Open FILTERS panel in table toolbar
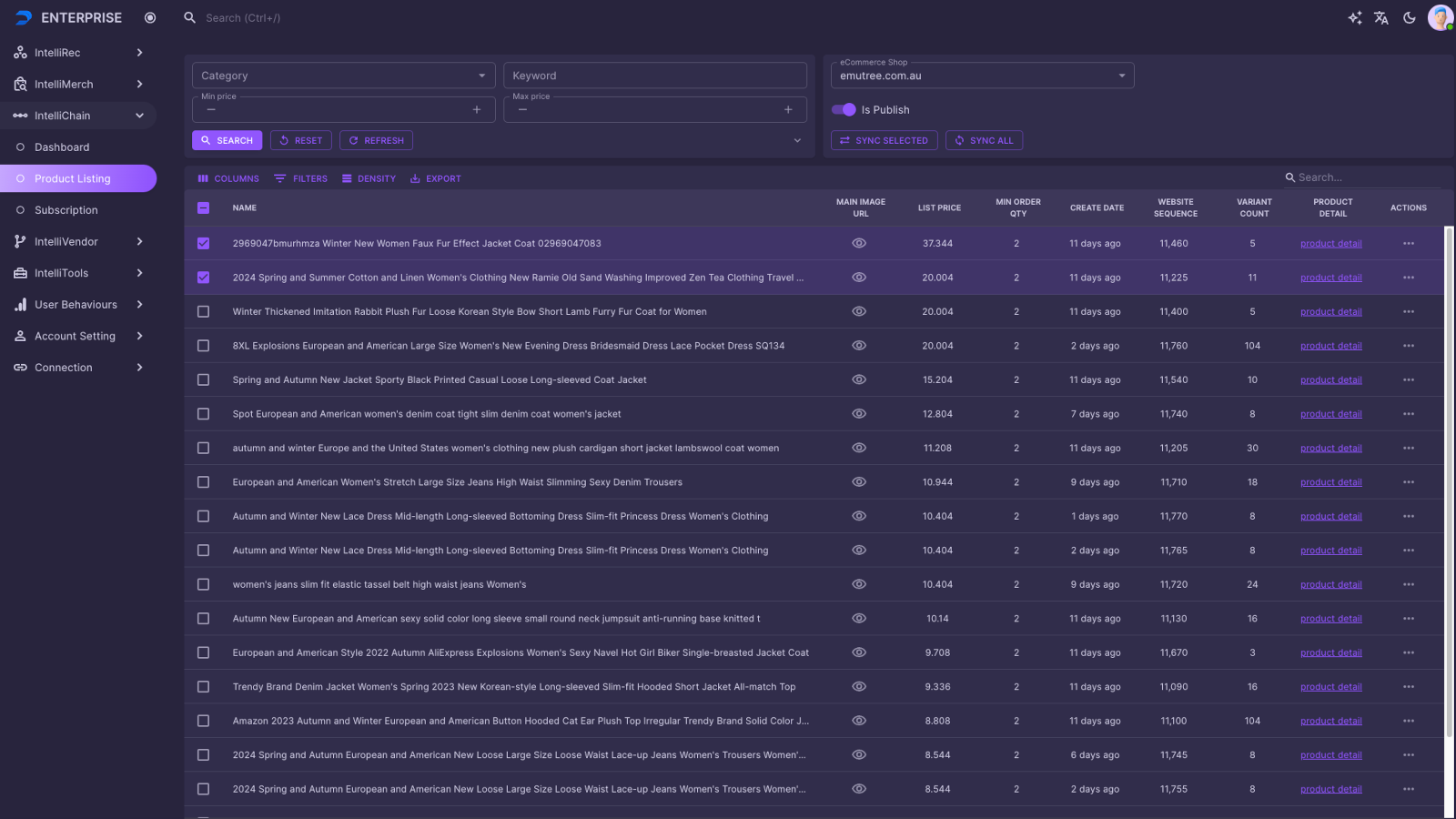The image size is (1456, 819). point(301,179)
